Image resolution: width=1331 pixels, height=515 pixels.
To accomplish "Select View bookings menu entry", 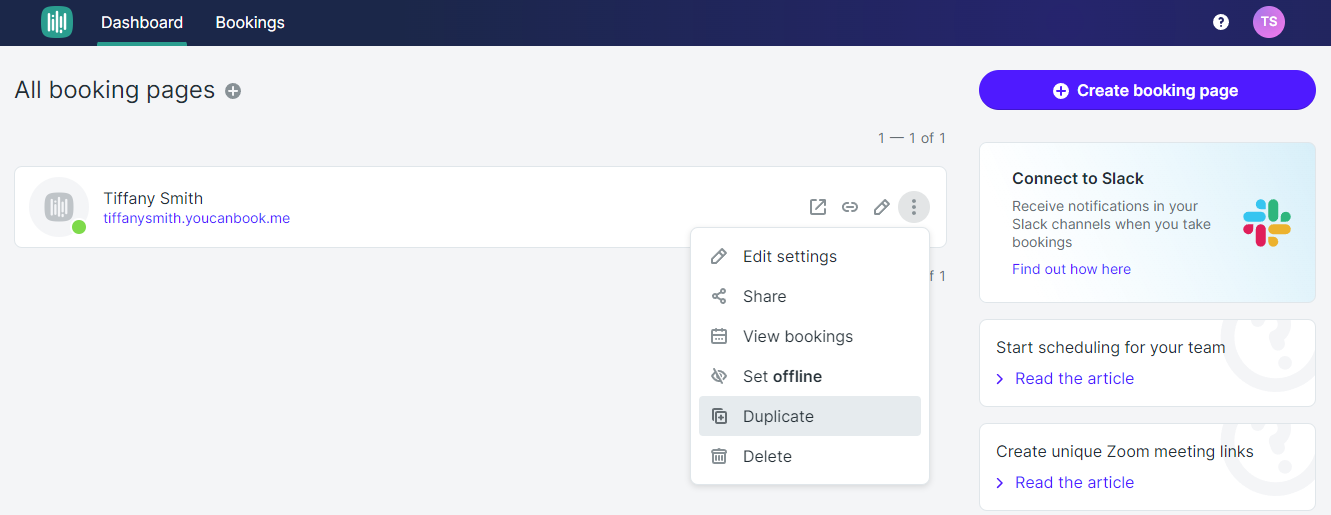I will pos(810,336).
